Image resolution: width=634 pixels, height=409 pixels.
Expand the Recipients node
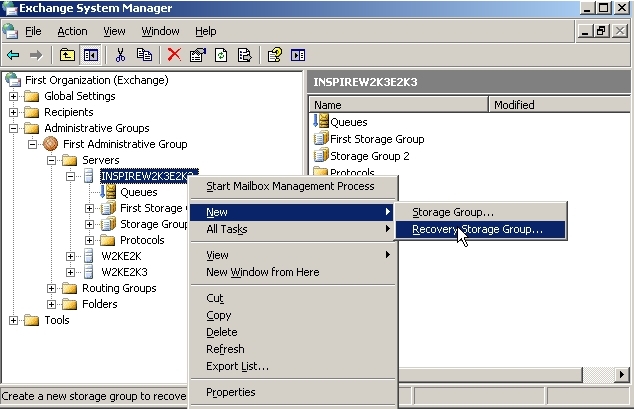click(13, 112)
